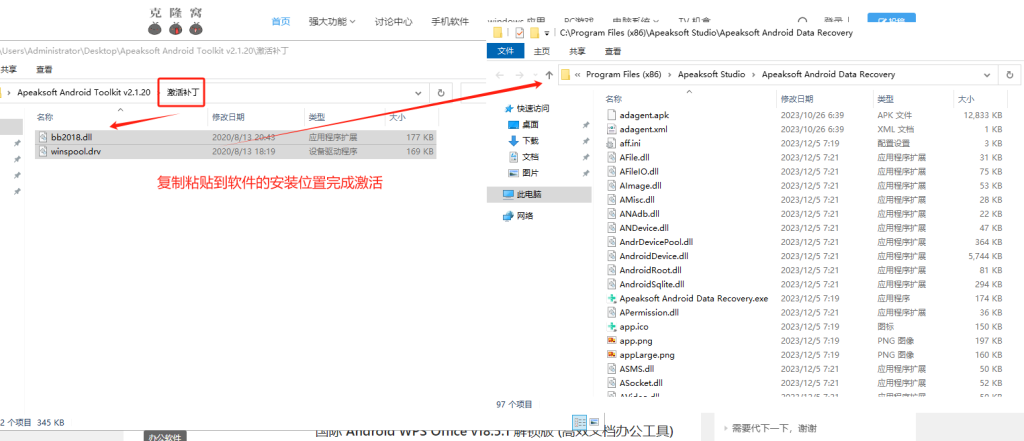The image size is (1024, 441).
Task: Open the 需要代下一下,谢谢 post link
Action: [x=774, y=429]
